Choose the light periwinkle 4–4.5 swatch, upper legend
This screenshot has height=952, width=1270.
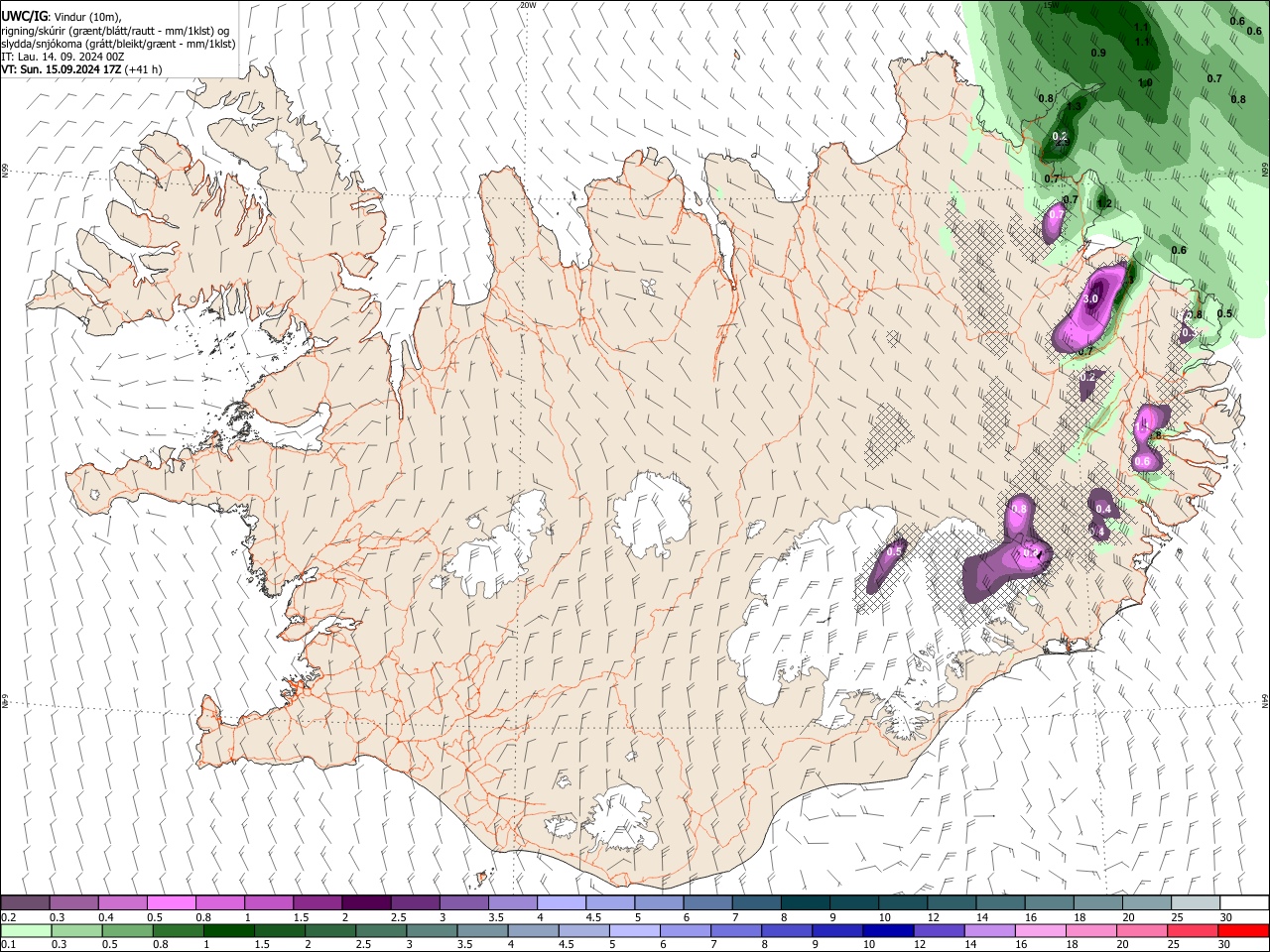coord(561,903)
